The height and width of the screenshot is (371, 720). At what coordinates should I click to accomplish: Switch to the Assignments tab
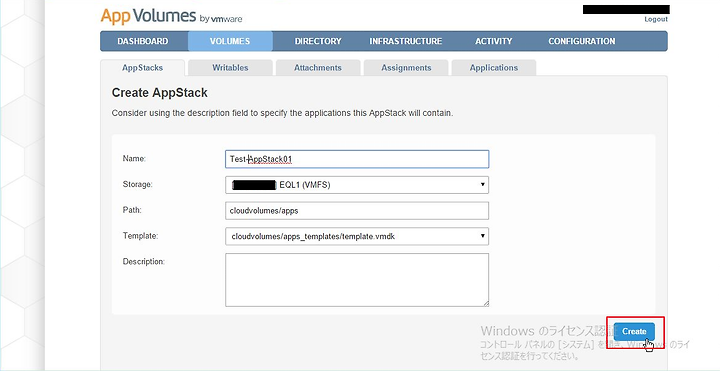coord(406,67)
